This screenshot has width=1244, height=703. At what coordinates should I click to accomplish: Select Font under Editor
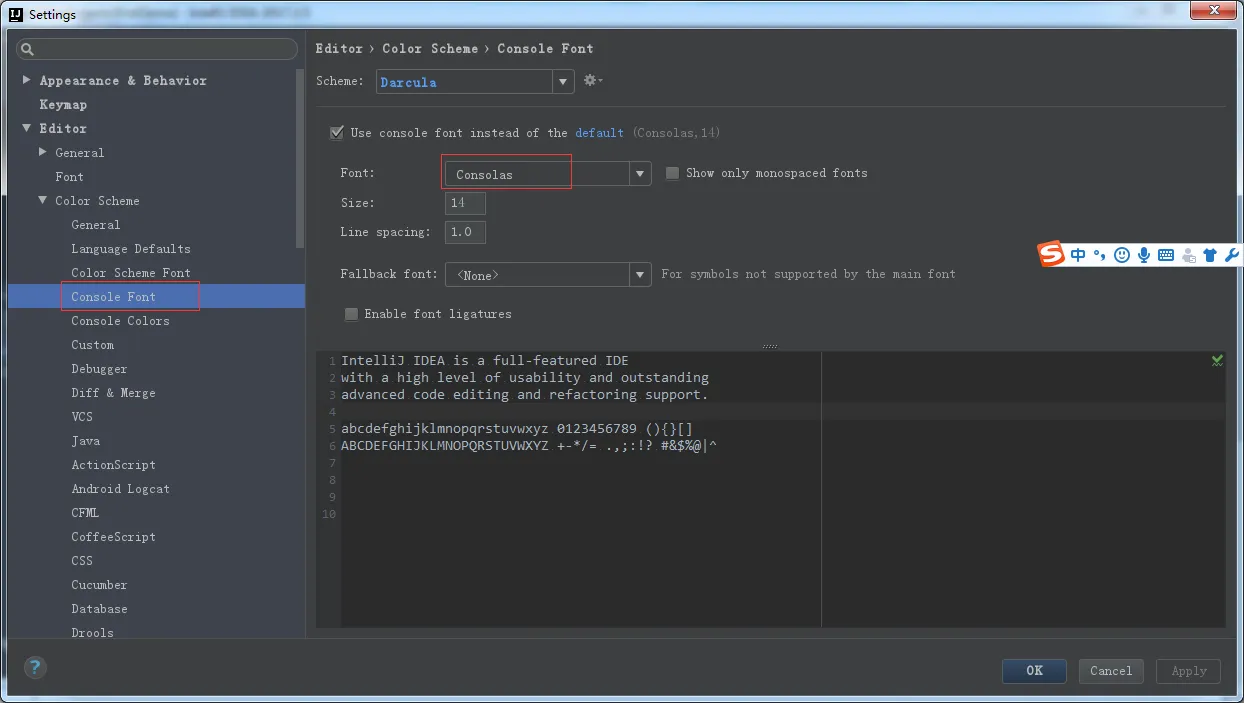point(69,176)
